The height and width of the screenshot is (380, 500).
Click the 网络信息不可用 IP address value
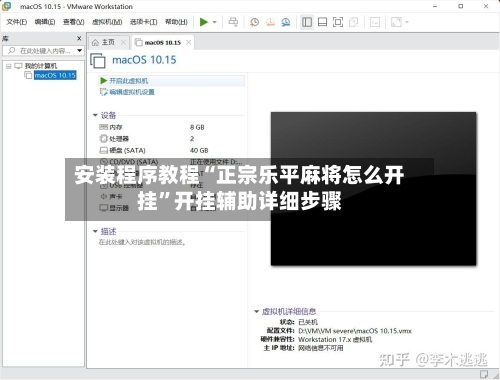tap(320, 348)
